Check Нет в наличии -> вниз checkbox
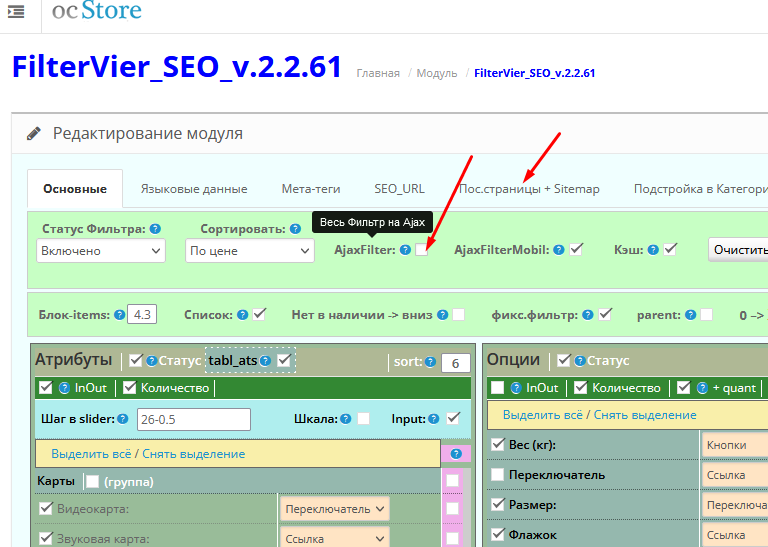 459,314
